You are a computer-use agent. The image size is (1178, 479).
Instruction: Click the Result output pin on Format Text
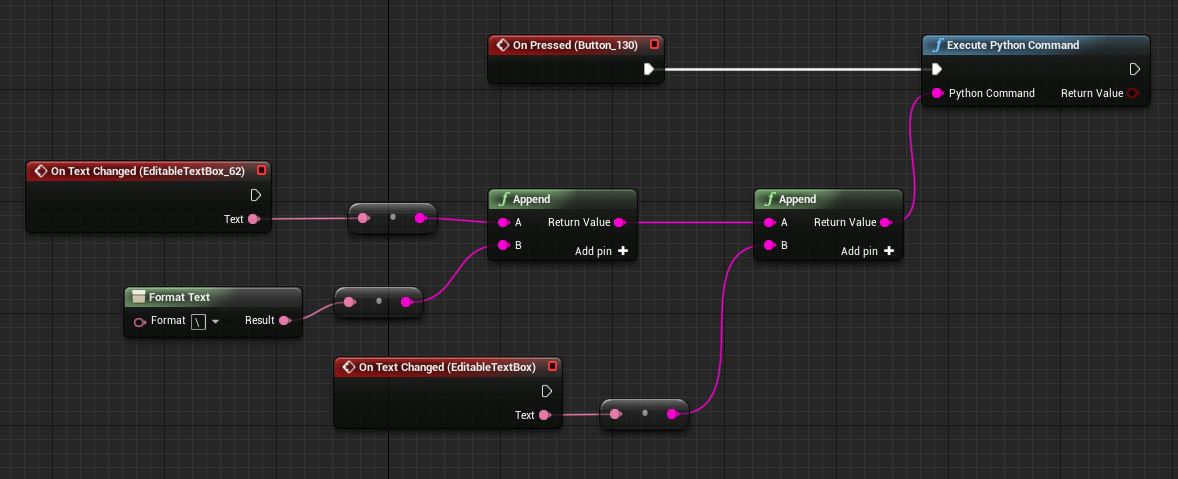(284, 321)
